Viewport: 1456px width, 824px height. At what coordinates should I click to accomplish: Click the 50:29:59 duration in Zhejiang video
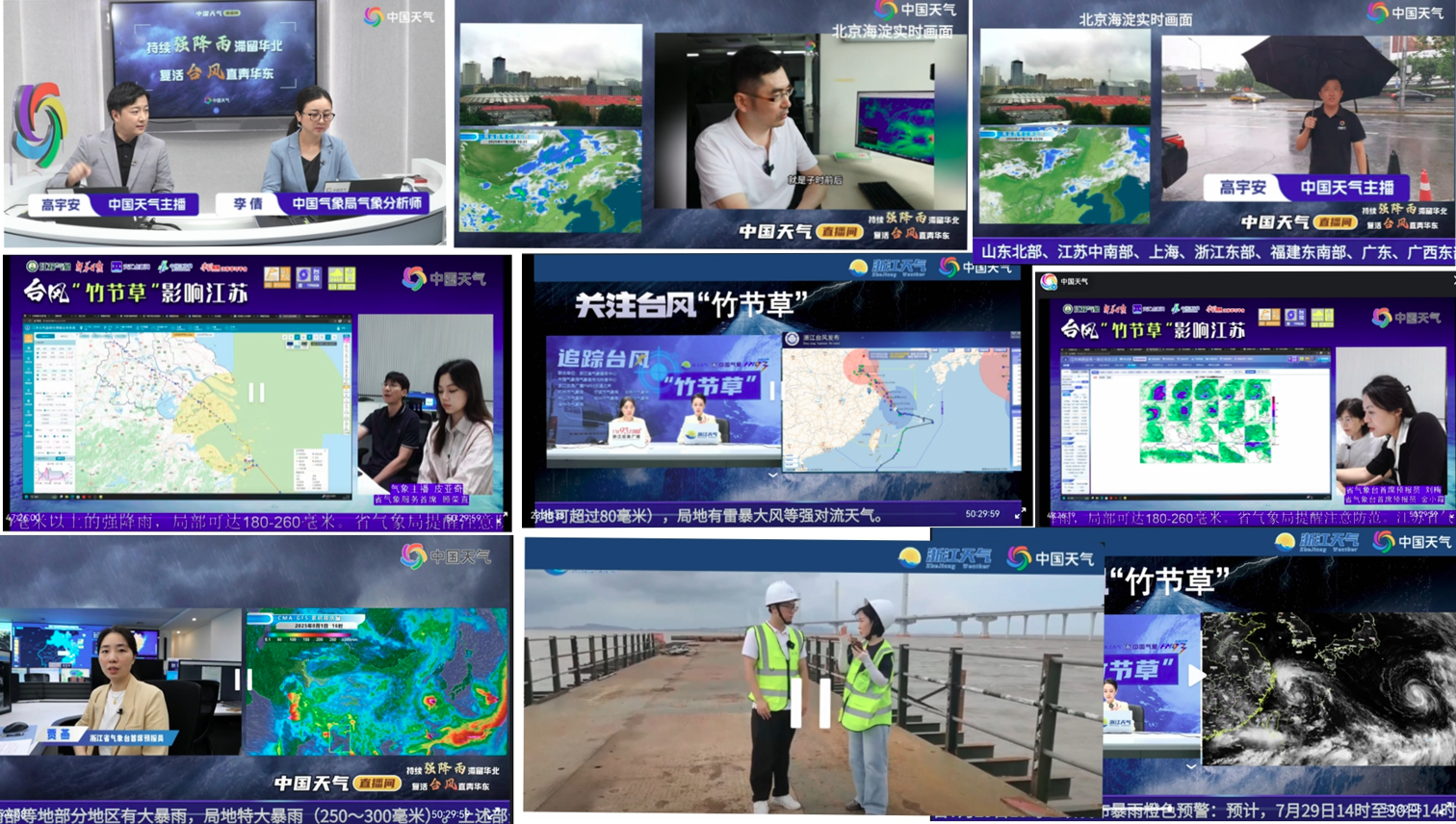[982, 514]
